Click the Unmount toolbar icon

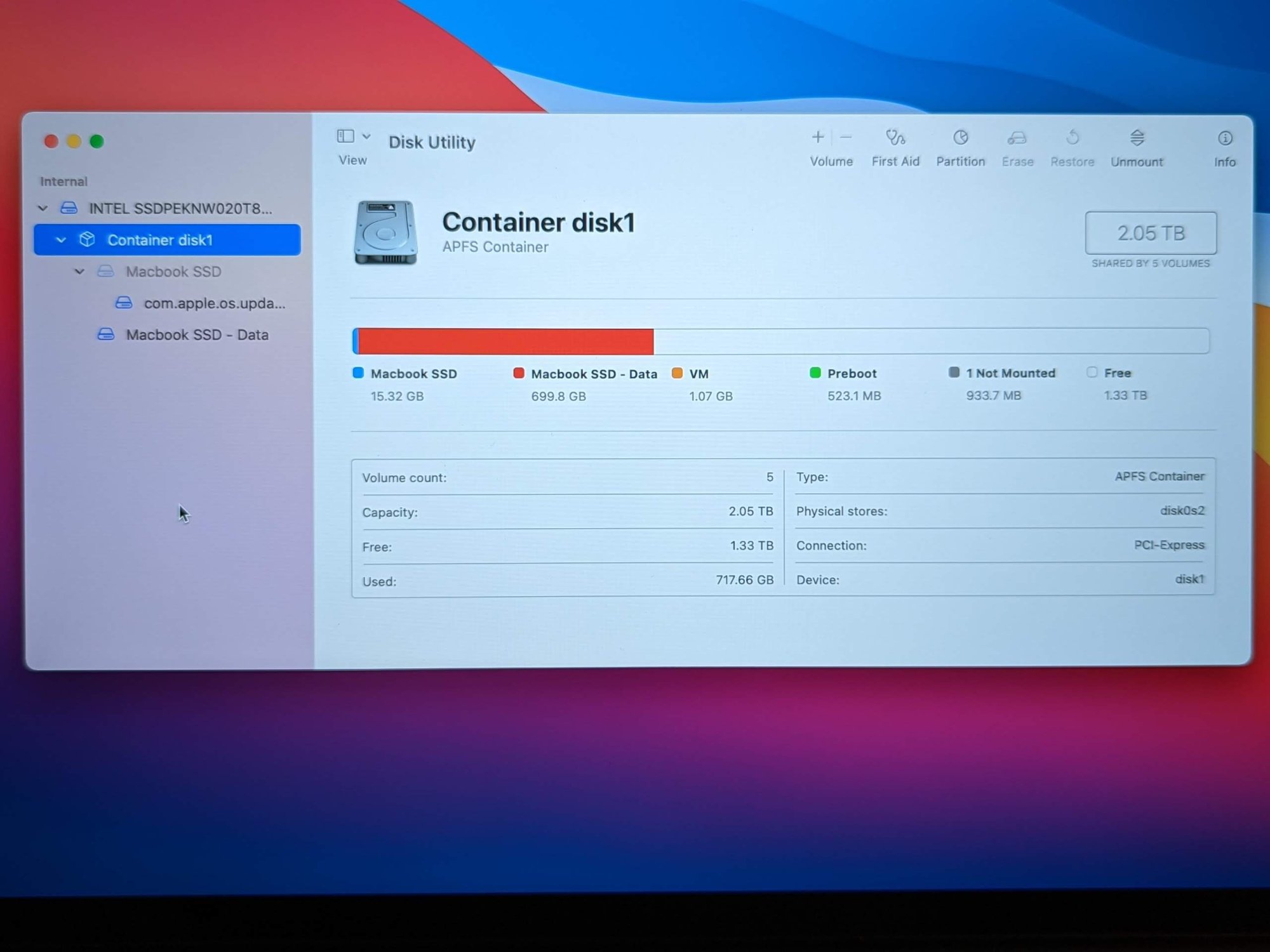[x=1137, y=138]
